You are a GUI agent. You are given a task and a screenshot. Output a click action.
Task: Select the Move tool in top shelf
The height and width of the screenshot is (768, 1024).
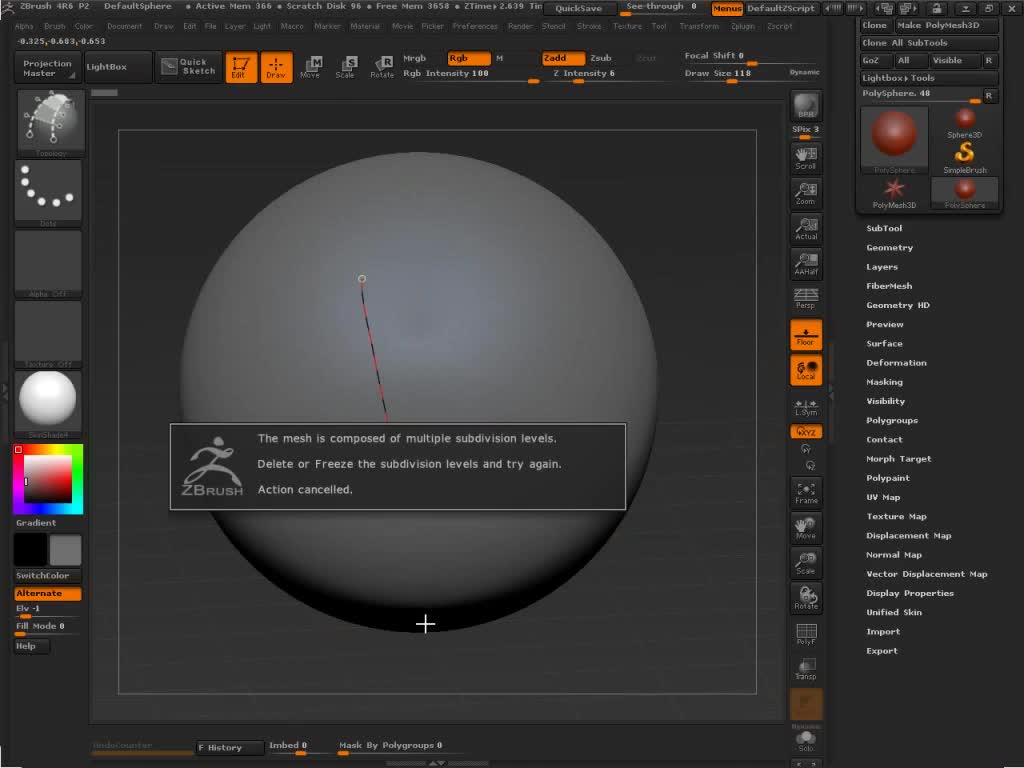(310, 67)
